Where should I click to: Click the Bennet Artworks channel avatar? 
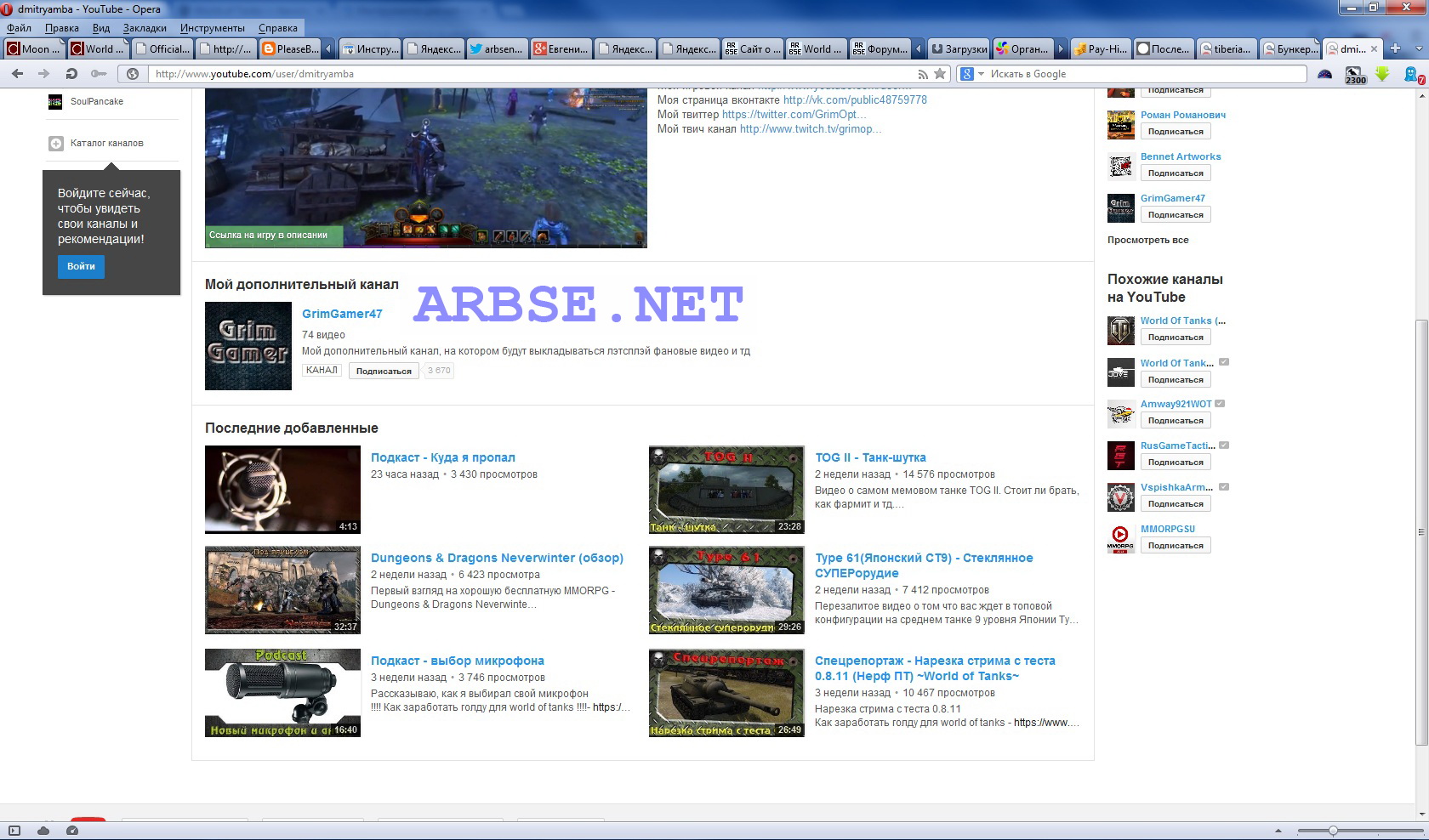1121,166
